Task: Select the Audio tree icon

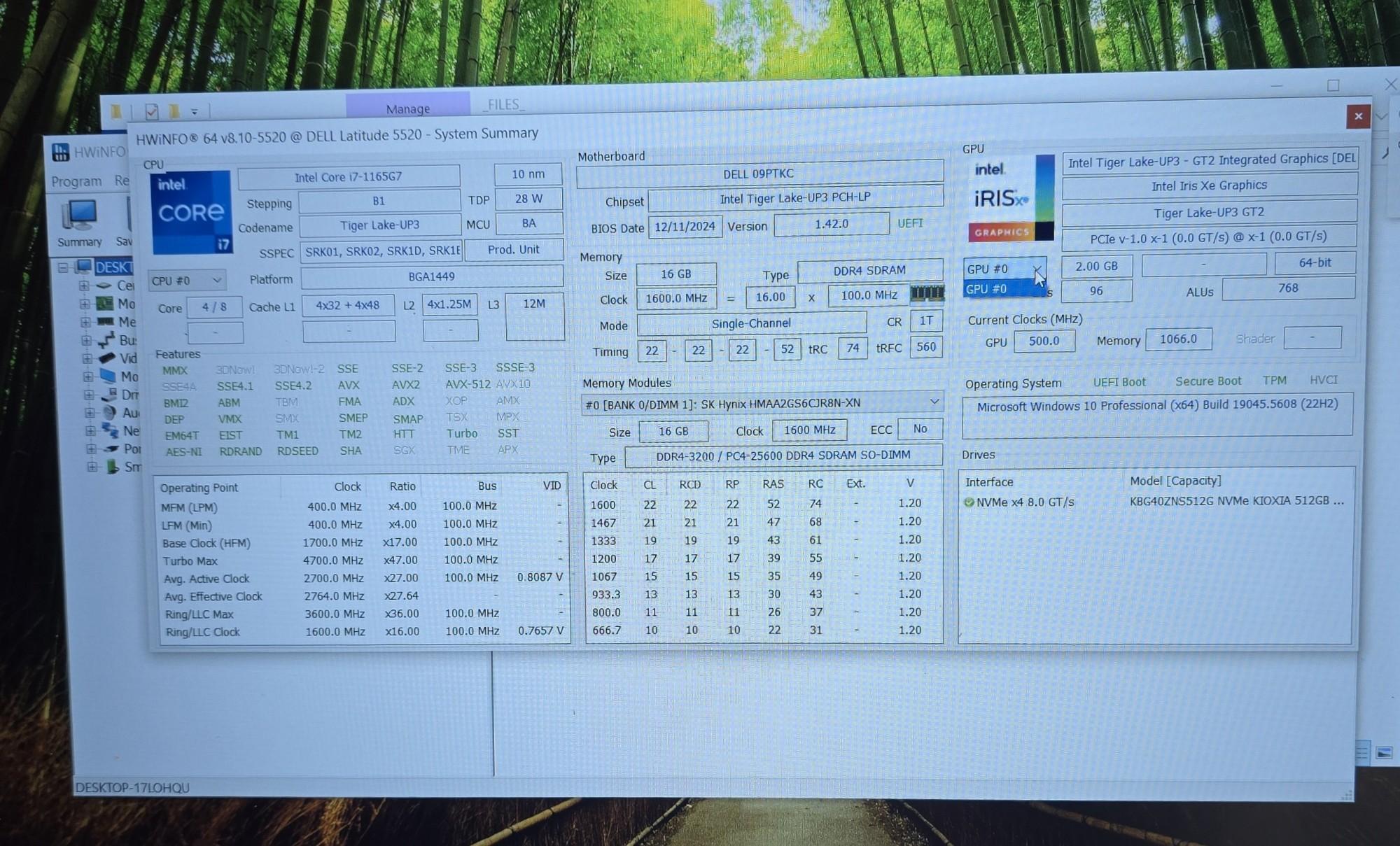Action: pos(109,413)
